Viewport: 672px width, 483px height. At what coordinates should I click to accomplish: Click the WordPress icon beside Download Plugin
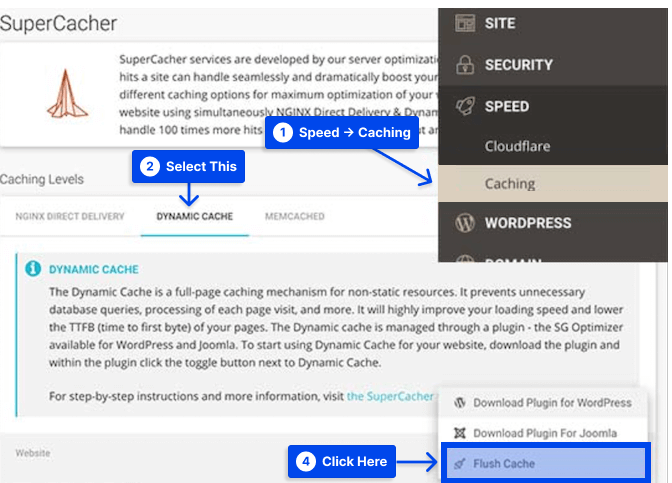[460, 403]
